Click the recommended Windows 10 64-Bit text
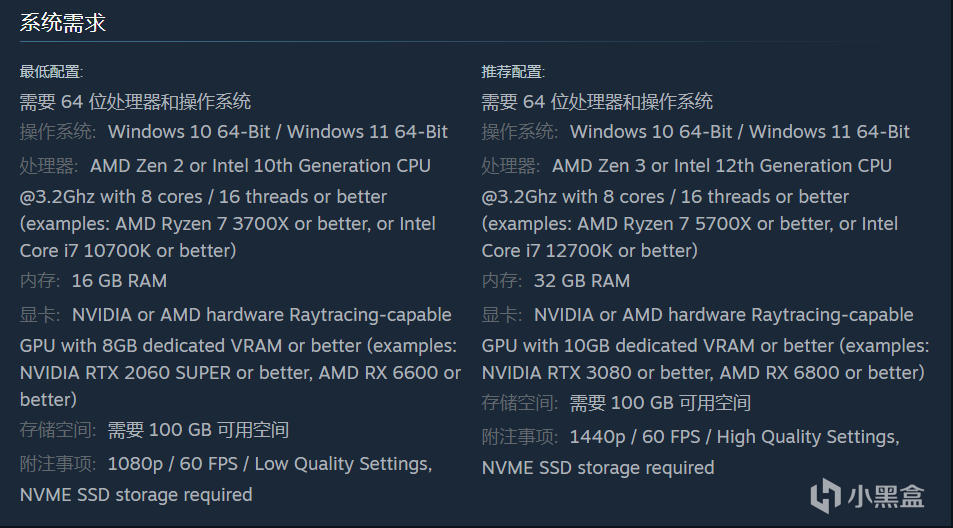Screen dimensions: 953x528 651,132
